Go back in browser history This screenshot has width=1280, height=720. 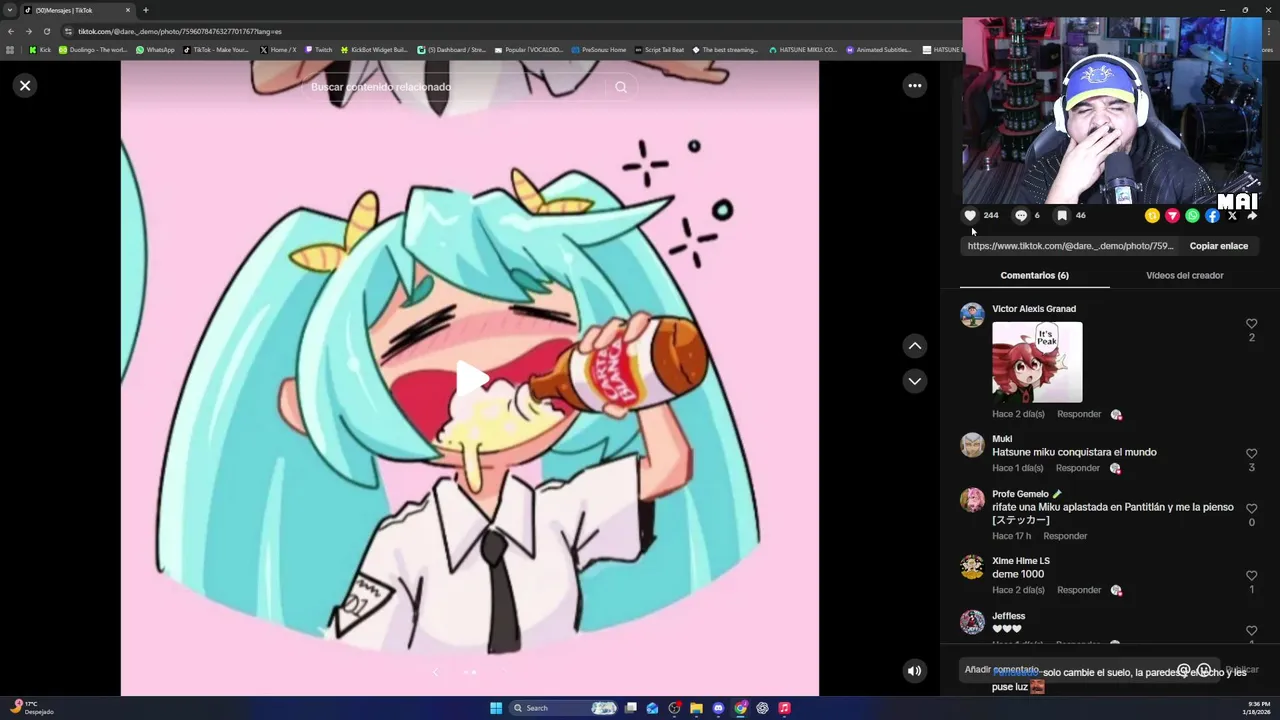[11, 31]
